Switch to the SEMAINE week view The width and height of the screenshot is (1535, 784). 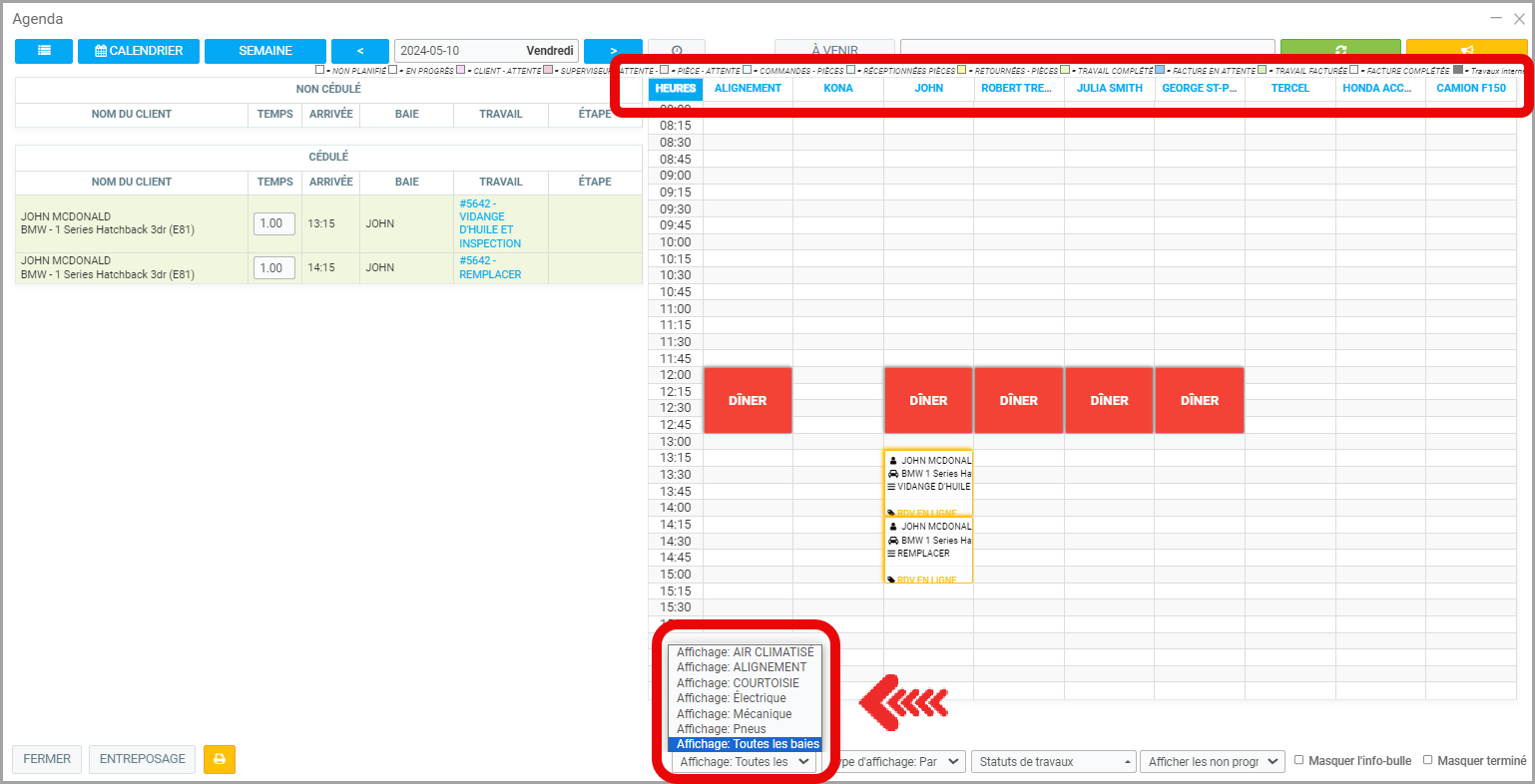[x=265, y=51]
